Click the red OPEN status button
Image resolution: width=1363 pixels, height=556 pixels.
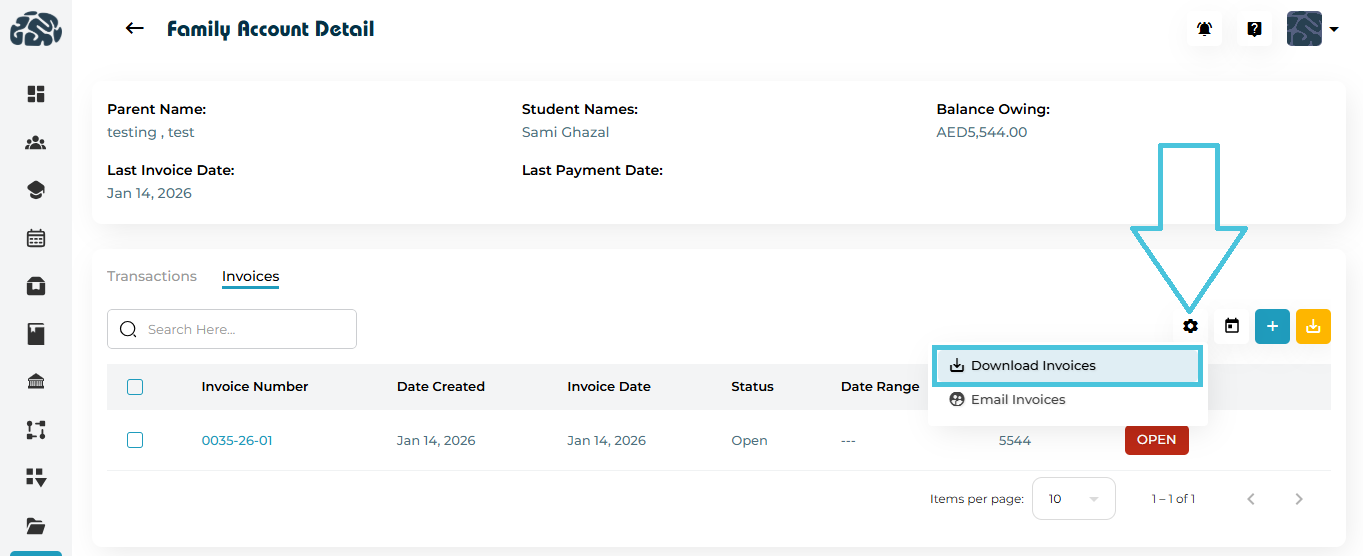pos(1156,440)
